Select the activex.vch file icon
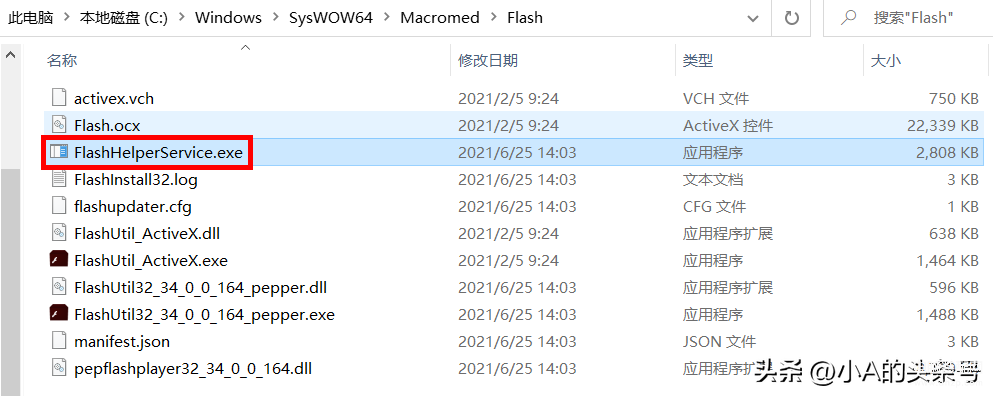Viewport: 993px width, 396px height. point(58,98)
